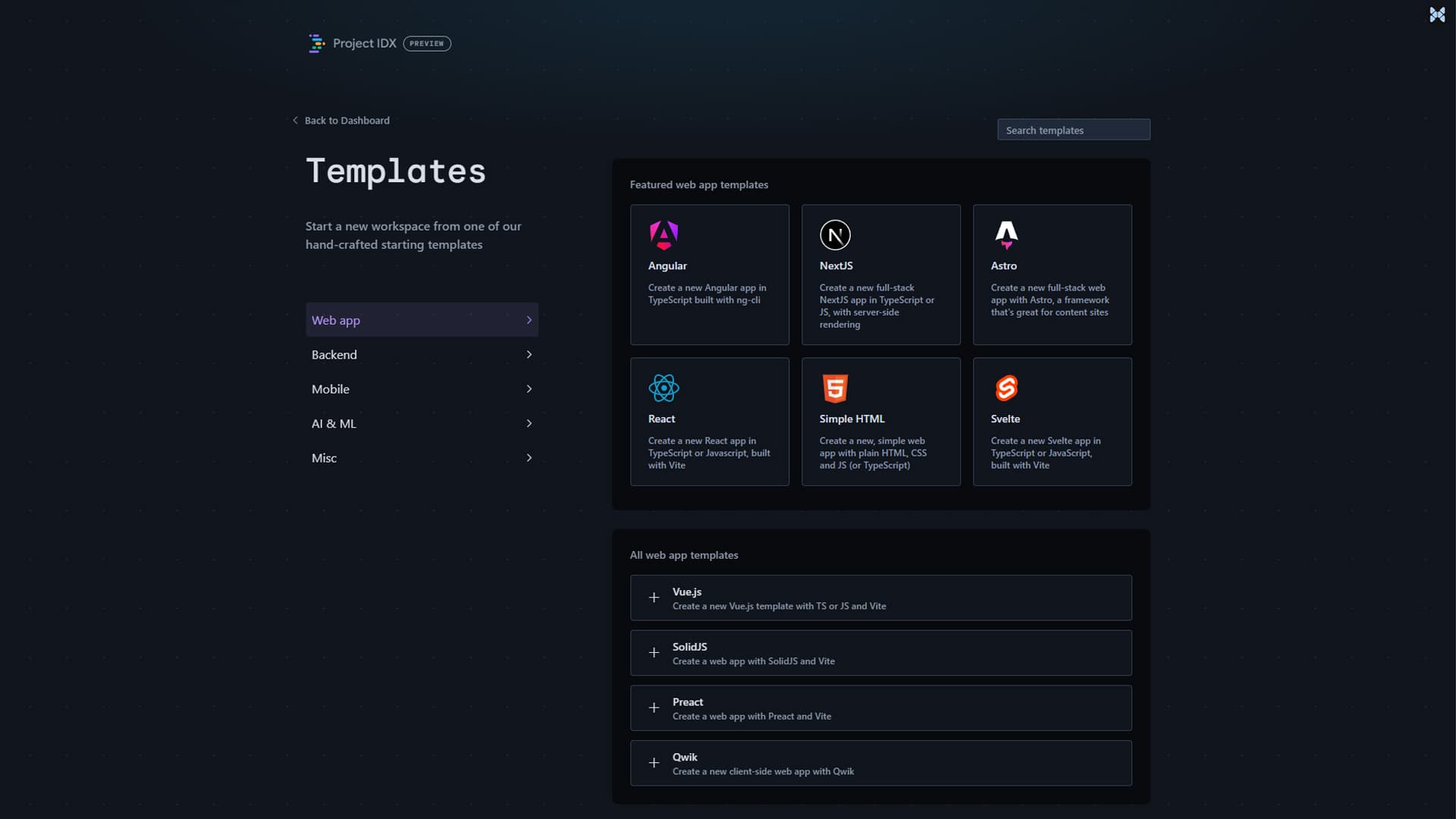Choose the React template title

661,419
